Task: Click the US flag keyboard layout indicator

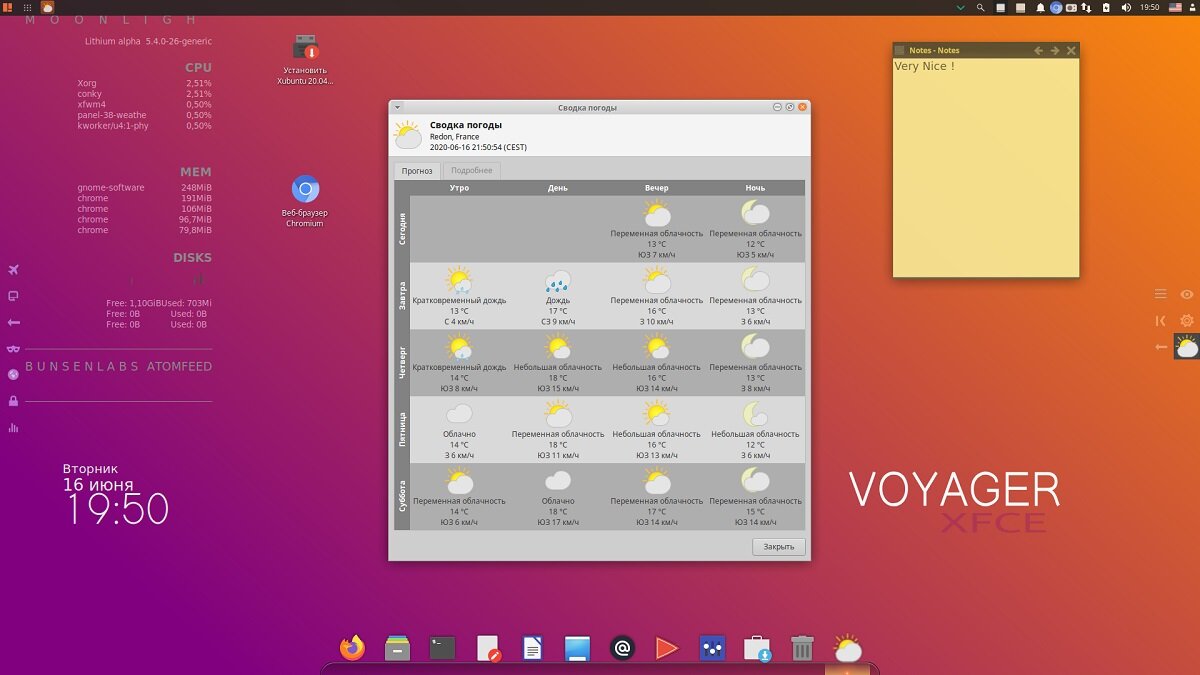Action: click(1175, 7)
